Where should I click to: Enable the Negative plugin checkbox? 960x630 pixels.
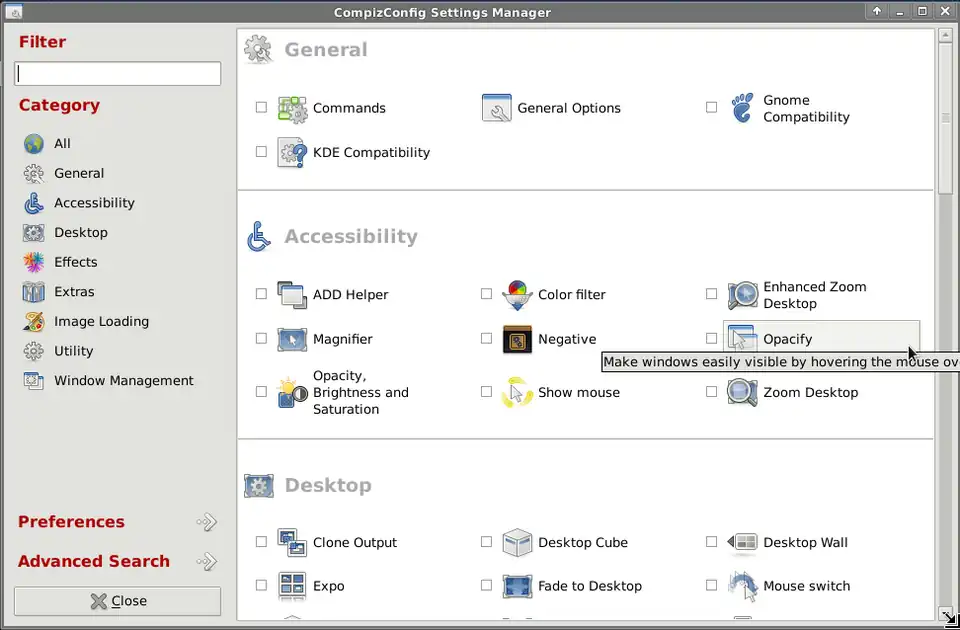pyautogui.click(x=486, y=339)
